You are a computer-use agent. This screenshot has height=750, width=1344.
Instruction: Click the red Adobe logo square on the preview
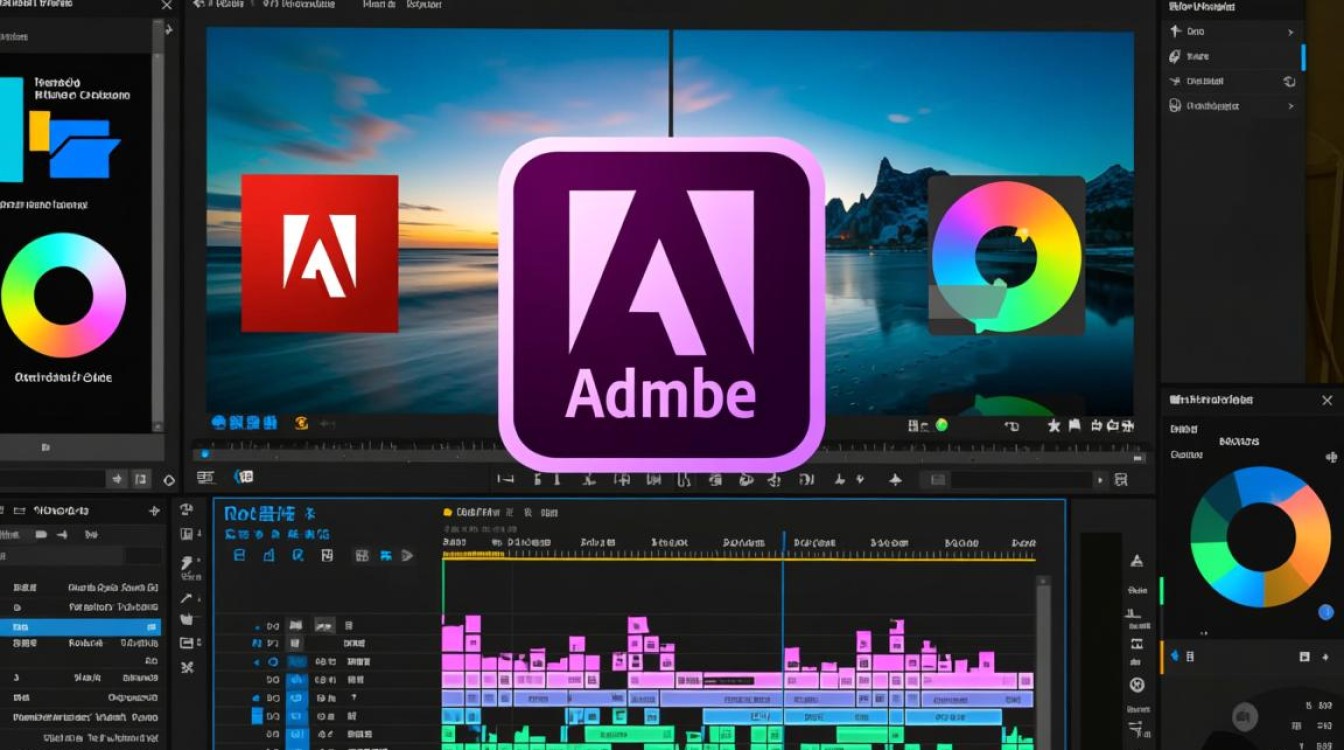(319, 253)
